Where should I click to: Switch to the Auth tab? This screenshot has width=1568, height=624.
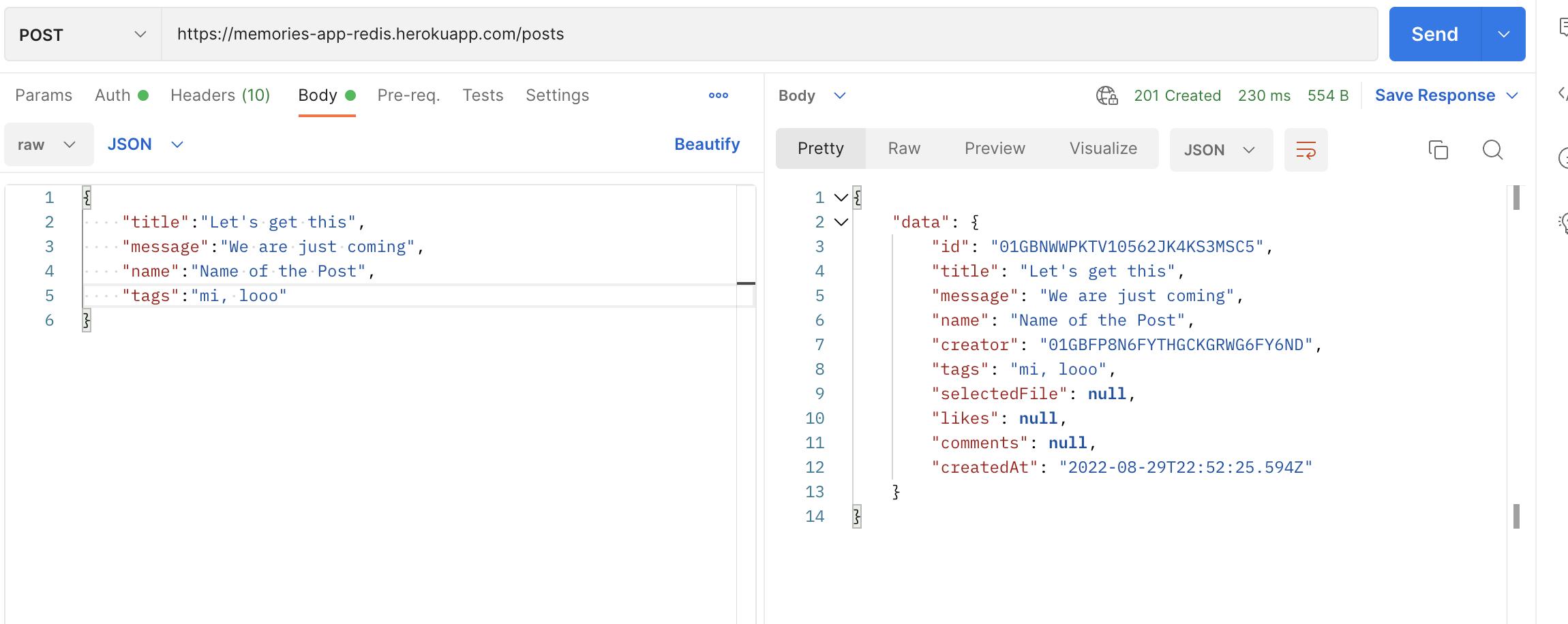click(x=121, y=95)
